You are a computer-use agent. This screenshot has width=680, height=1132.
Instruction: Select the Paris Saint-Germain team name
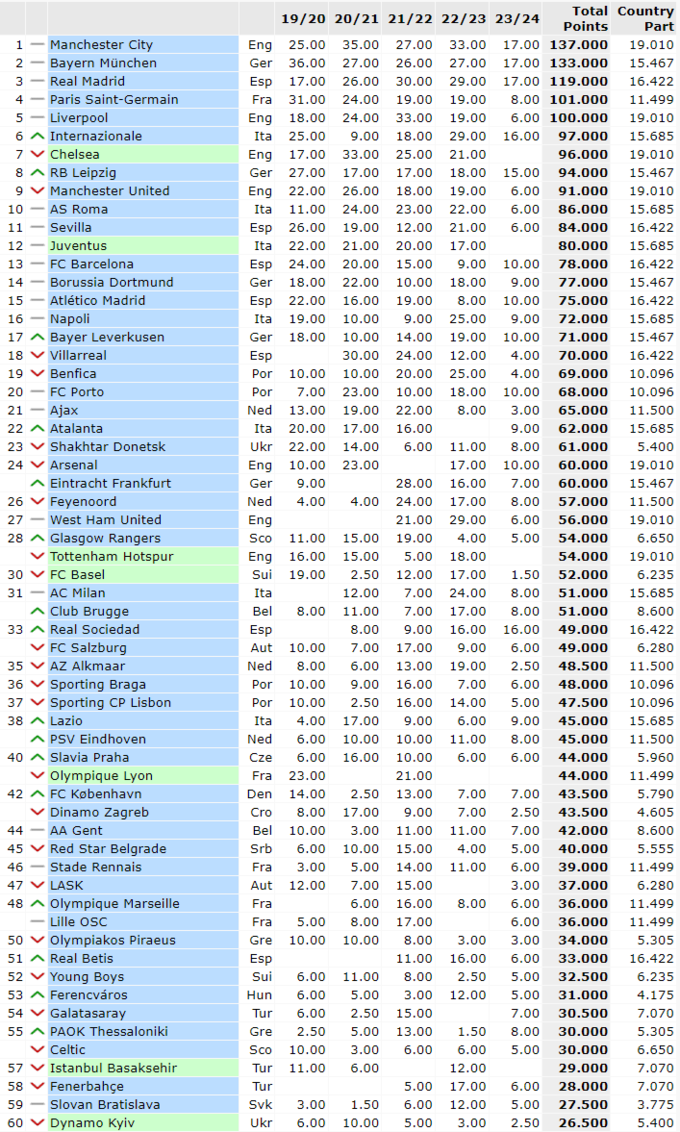(x=114, y=99)
